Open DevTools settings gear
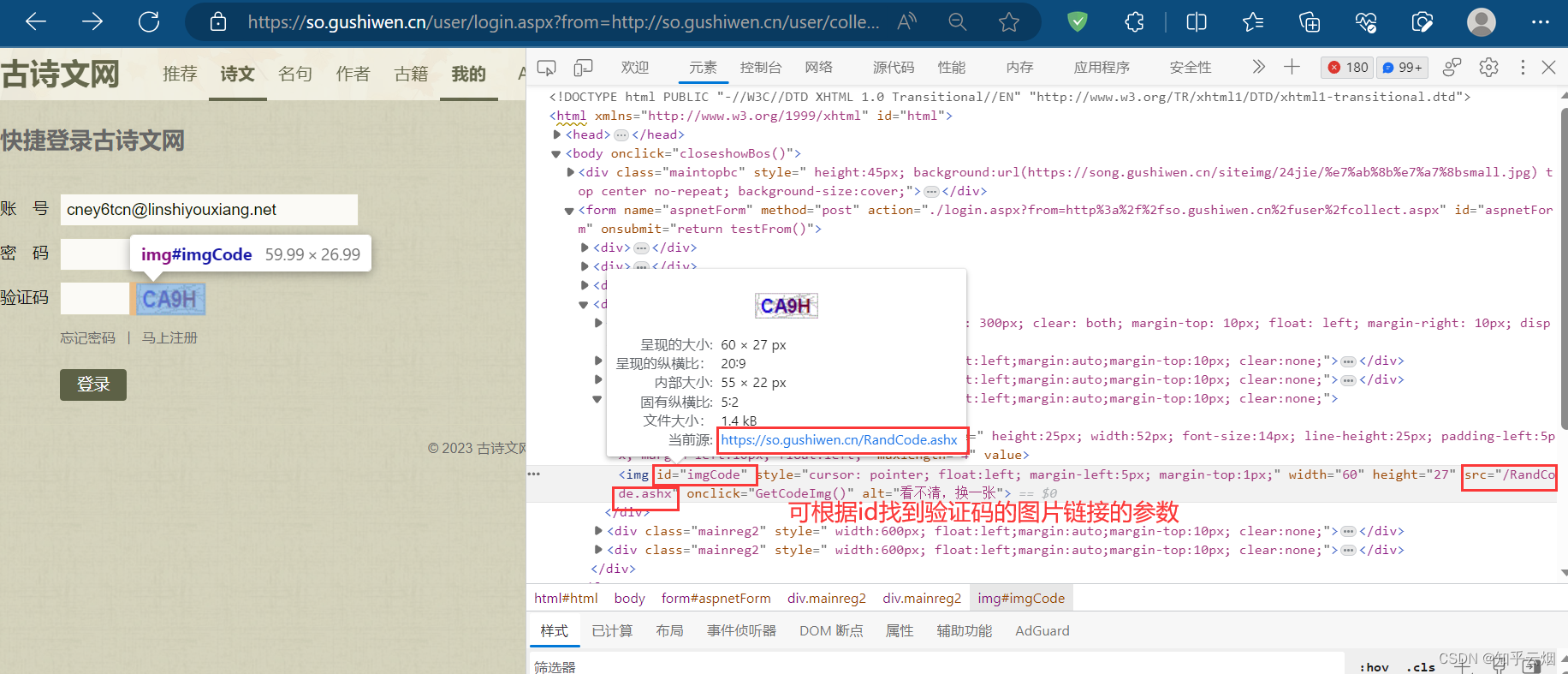Screen dimensions: 1568x674 tap(1489, 68)
